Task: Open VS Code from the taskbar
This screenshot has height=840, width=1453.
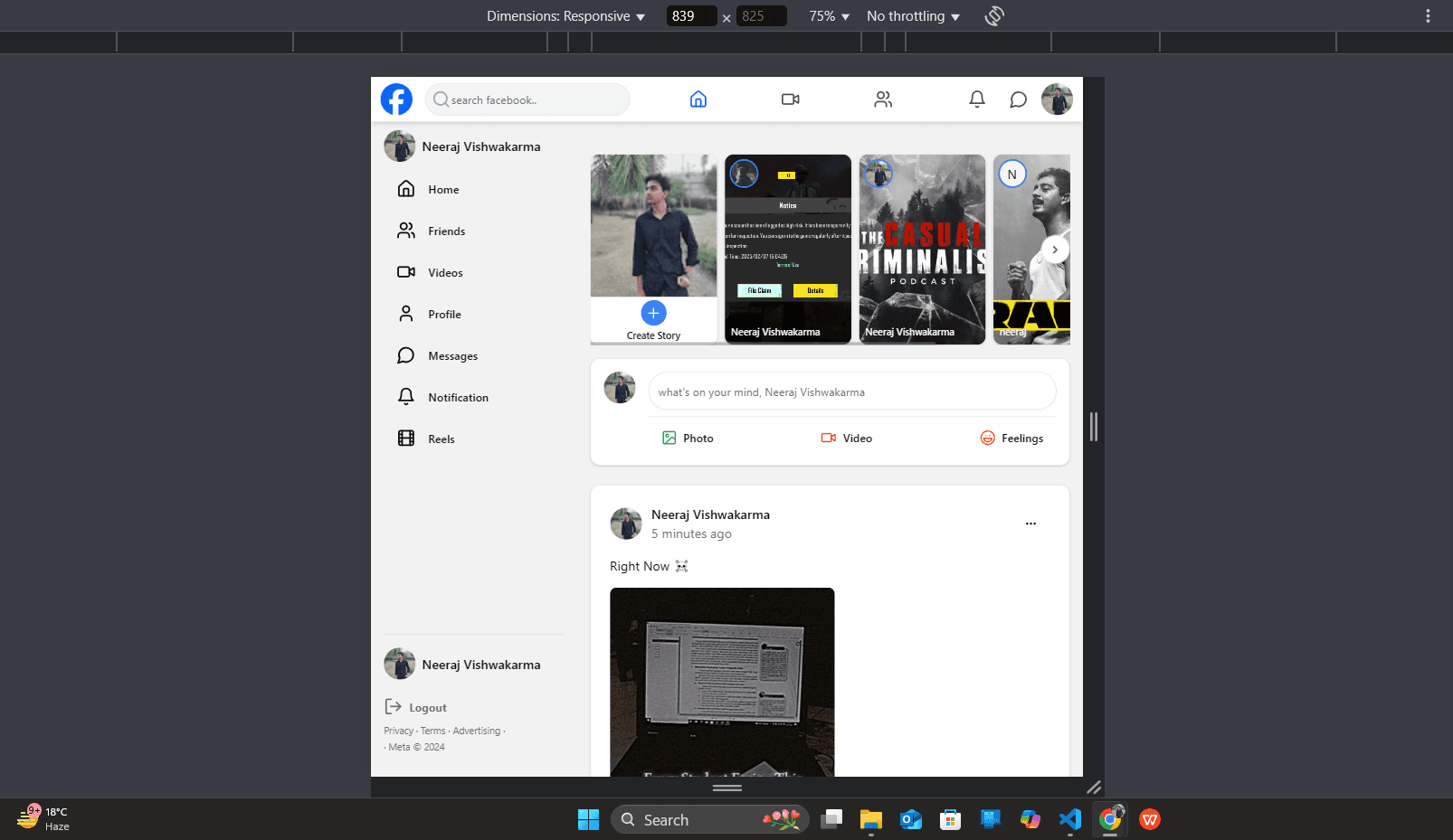Action: point(1069,819)
